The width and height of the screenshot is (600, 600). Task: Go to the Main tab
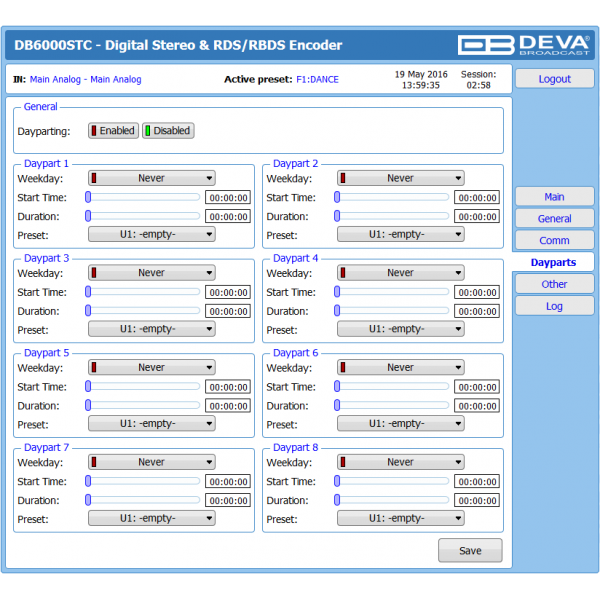pos(554,197)
